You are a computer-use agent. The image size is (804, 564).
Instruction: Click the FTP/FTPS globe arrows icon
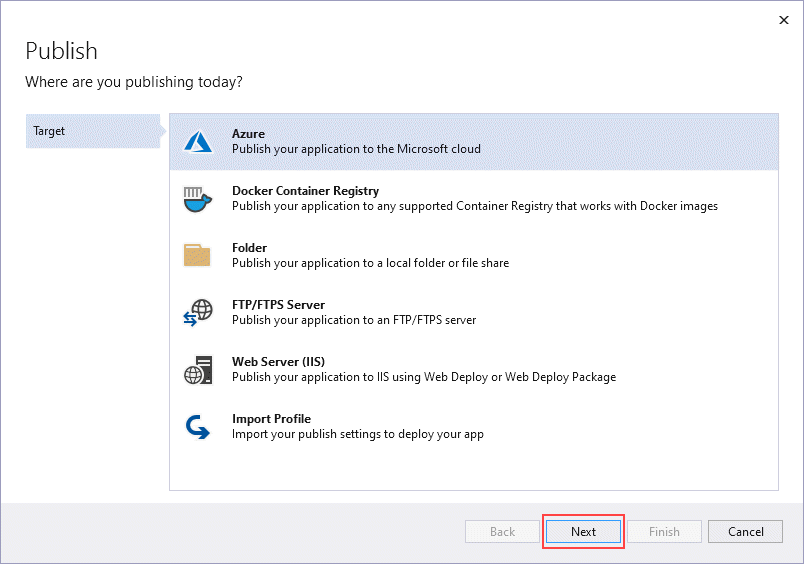[x=198, y=313]
